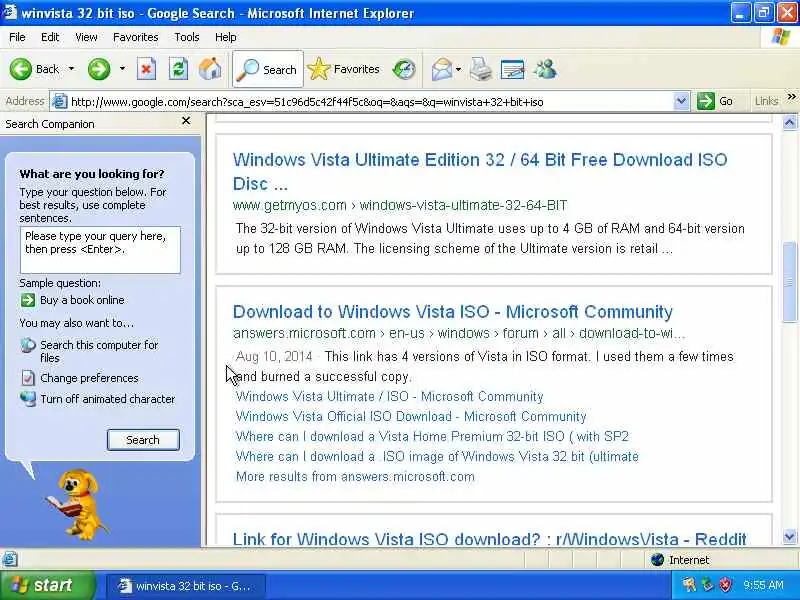Close the Search Companion pane
Image resolution: width=800 pixels, height=600 pixels.
(186, 121)
